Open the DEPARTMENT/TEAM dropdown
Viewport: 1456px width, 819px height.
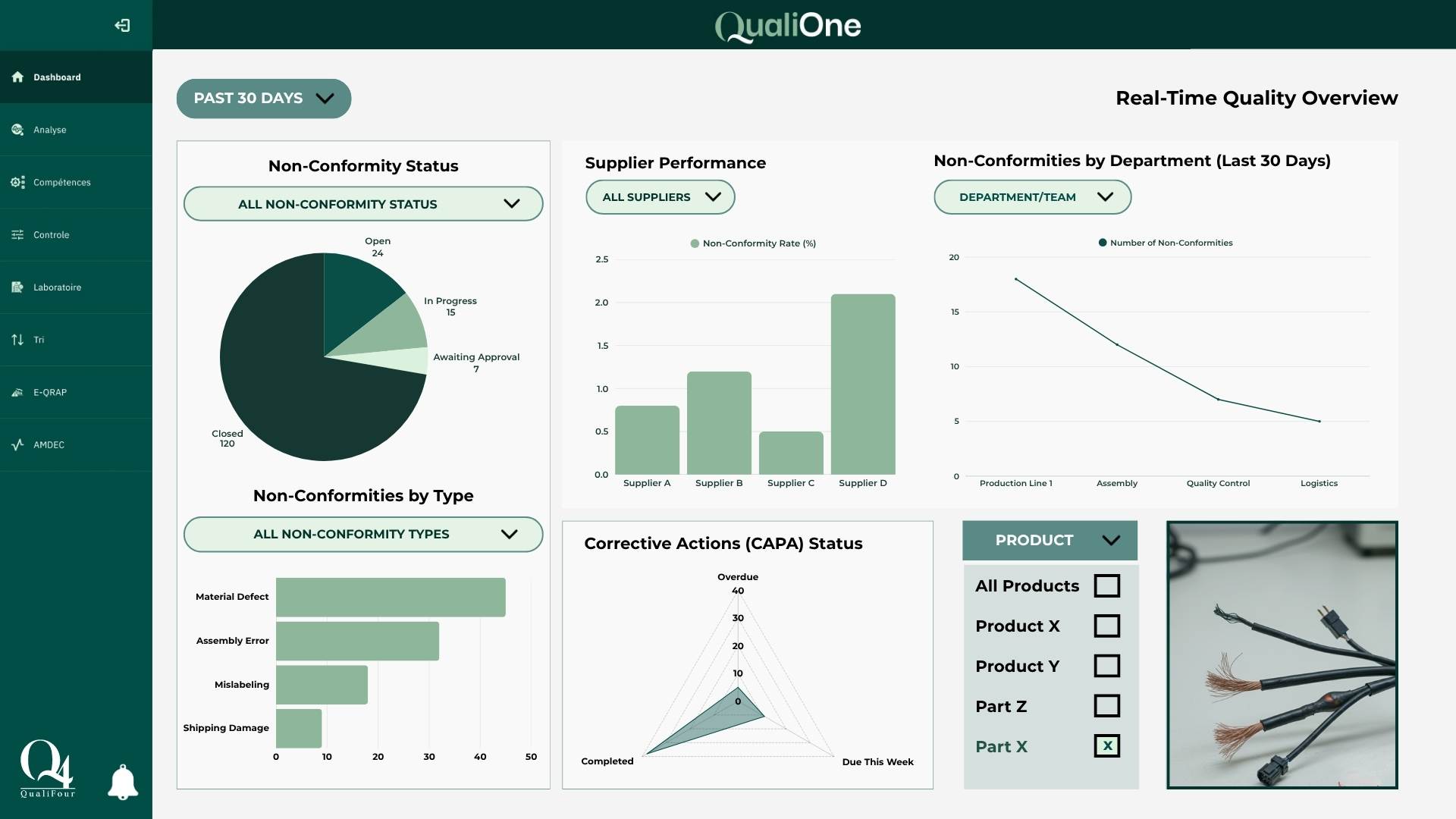click(1032, 196)
